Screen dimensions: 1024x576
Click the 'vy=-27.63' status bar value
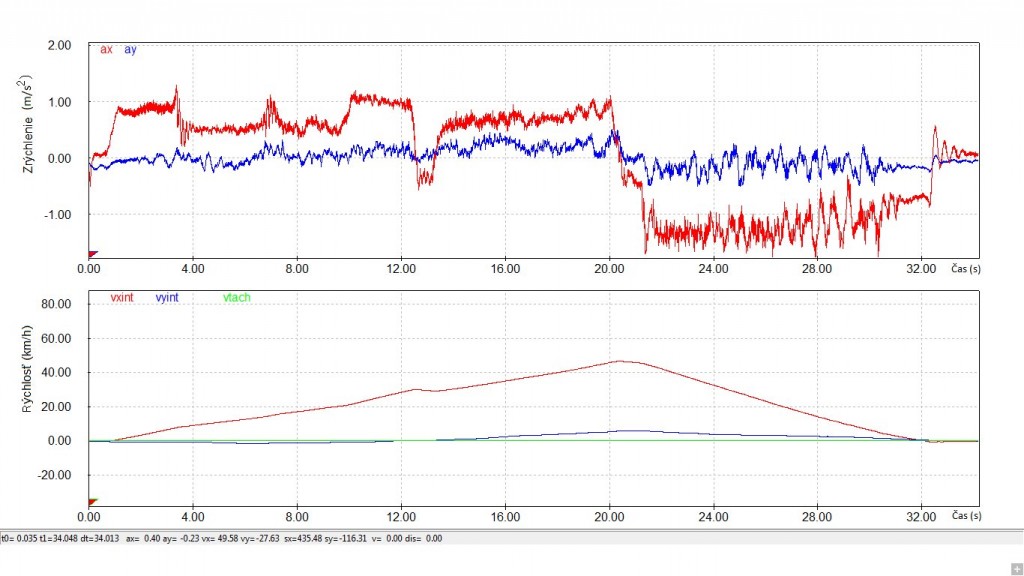coord(260,539)
